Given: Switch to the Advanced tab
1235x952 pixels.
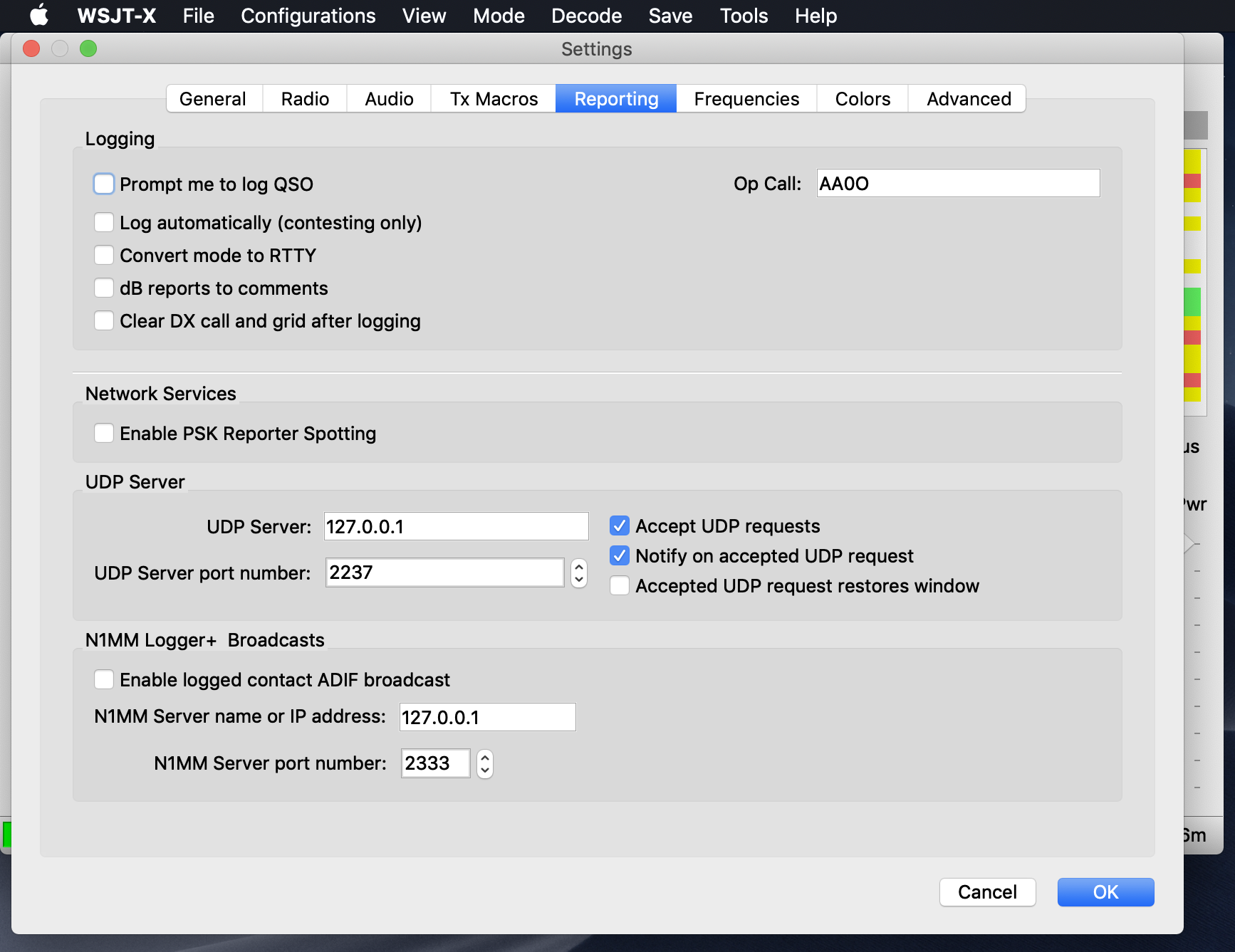Looking at the screenshot, I should (x=968, y=99).
